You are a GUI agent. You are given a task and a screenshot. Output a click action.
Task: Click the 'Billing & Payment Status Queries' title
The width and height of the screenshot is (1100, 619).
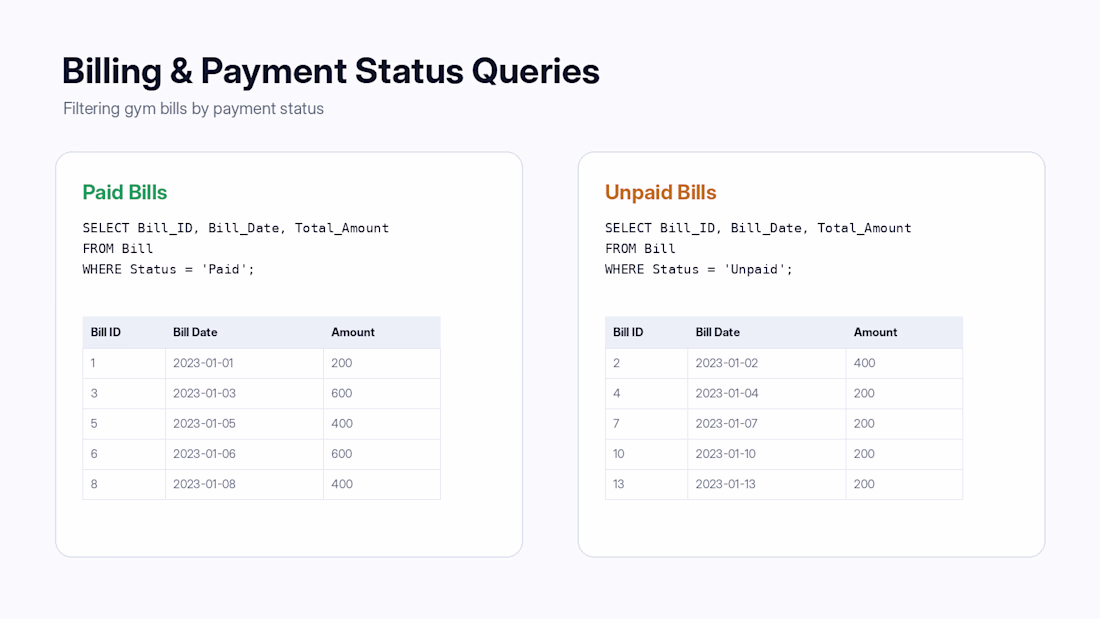click(x=330, y=72)
